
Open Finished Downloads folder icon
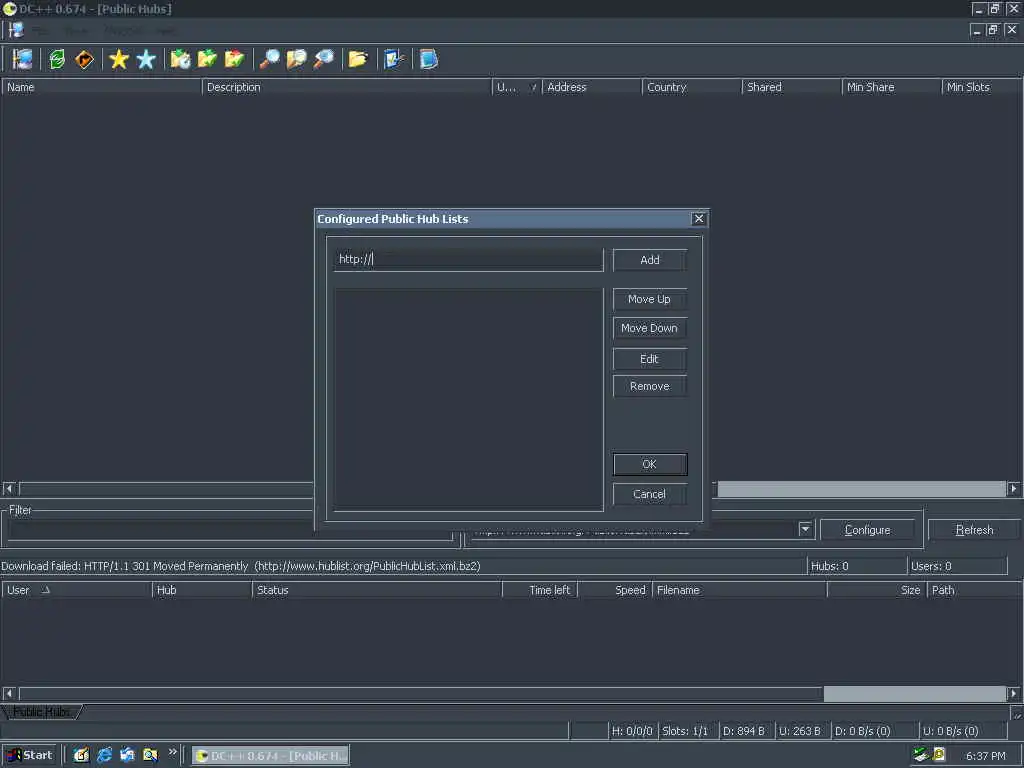click(x=207, y=59)
